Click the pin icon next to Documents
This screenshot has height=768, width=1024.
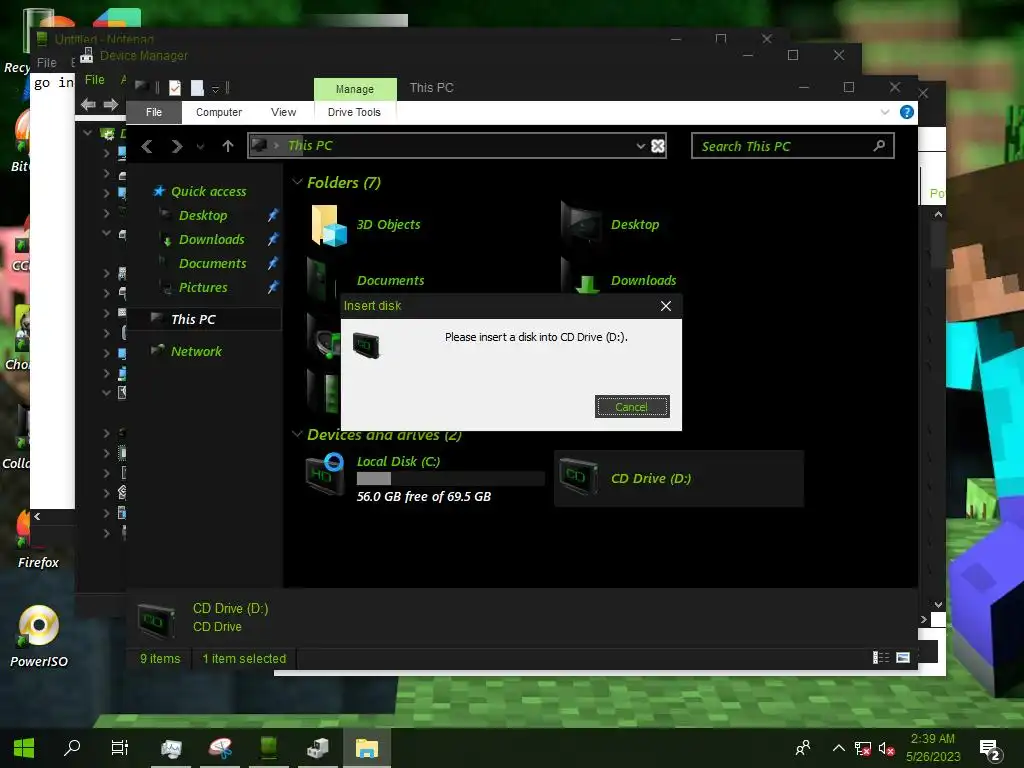[x=273, y=263]
